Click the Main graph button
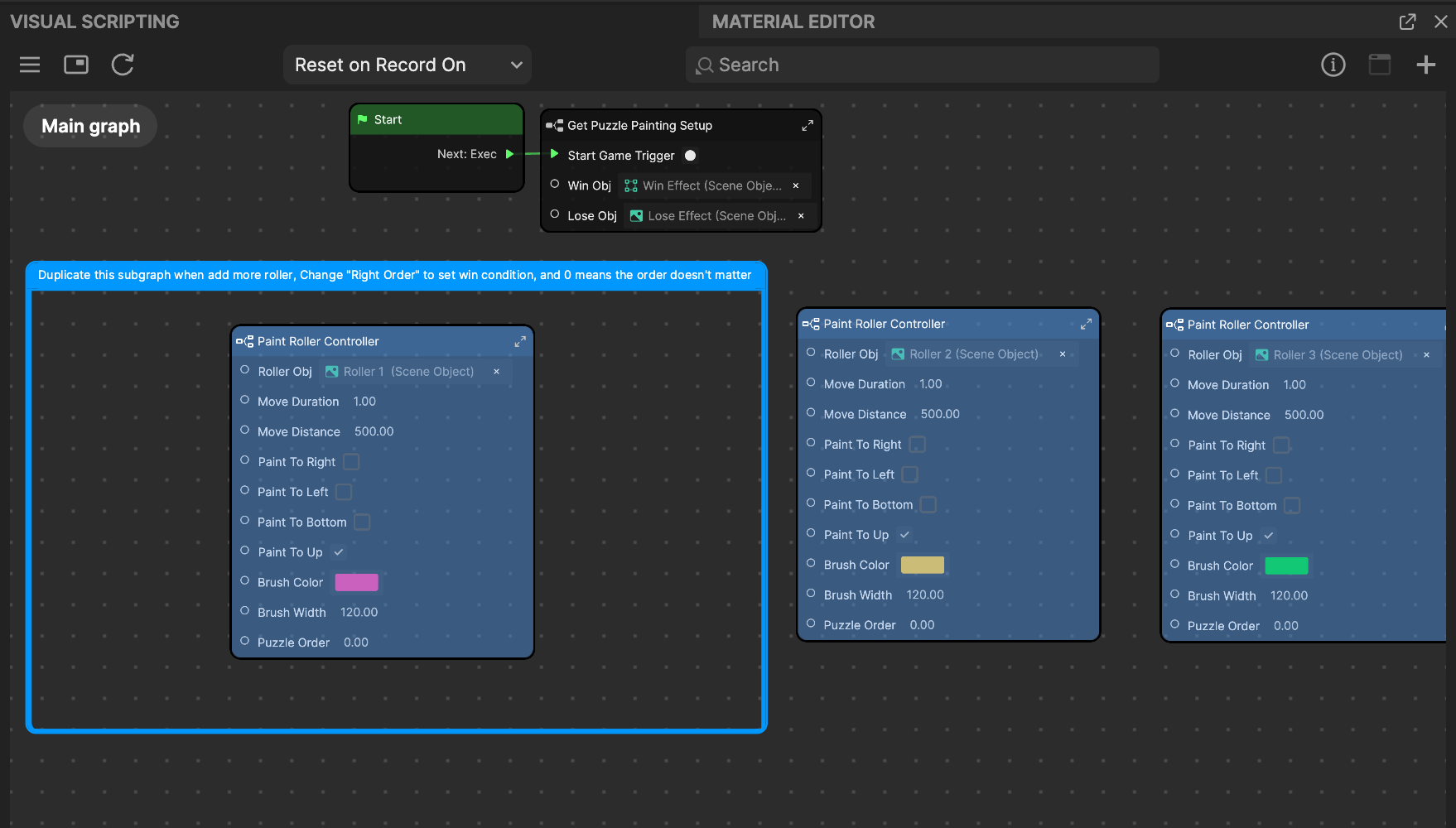Image resolution: width=1456 pixels, height=828 pixels. [91, 126]
